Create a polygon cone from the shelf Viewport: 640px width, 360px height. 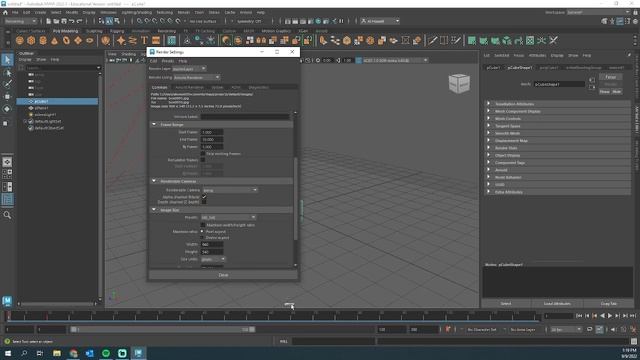[x=55, y=40]
